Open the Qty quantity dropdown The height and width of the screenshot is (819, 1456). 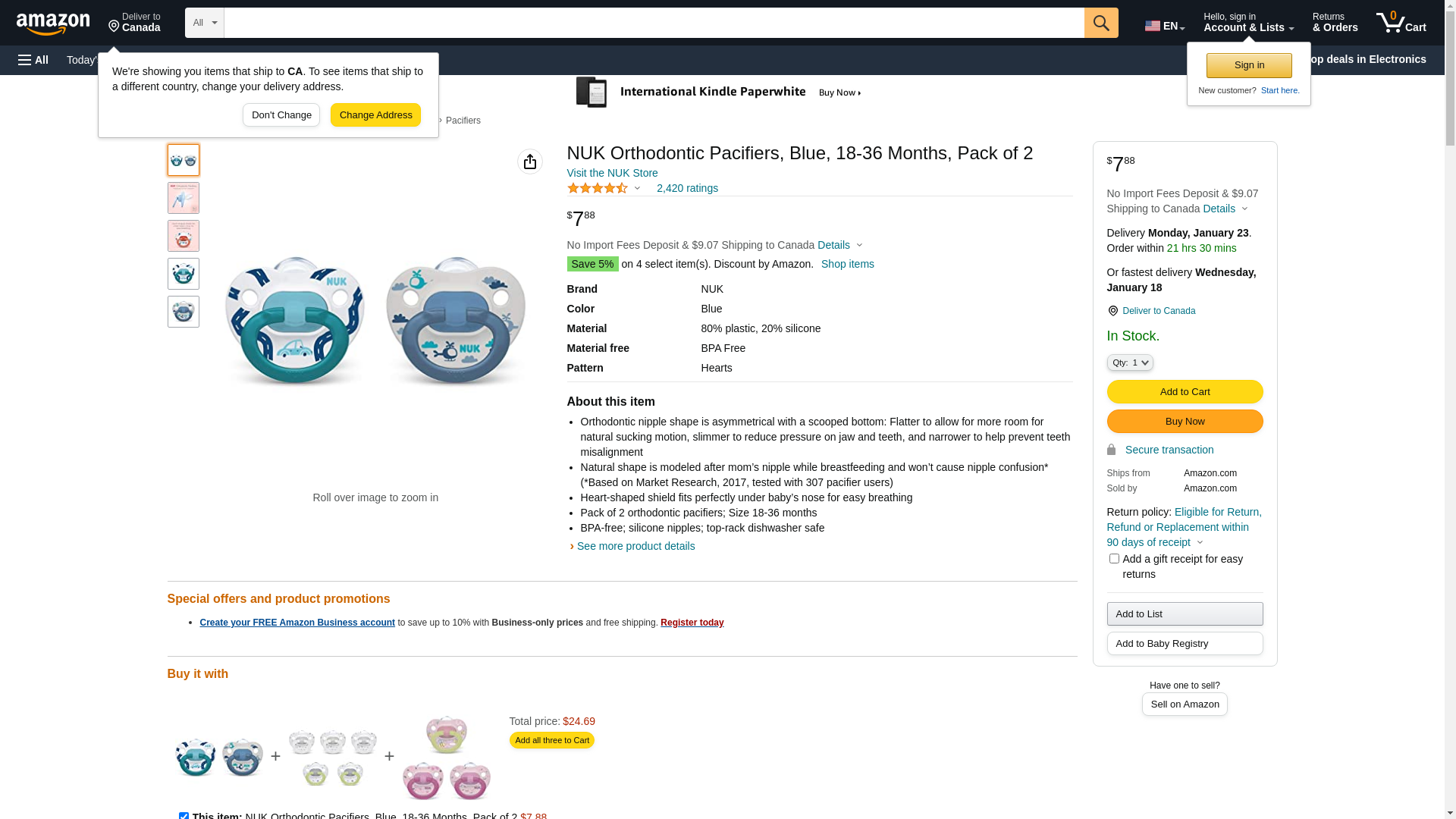click(x=1130, y=363)
